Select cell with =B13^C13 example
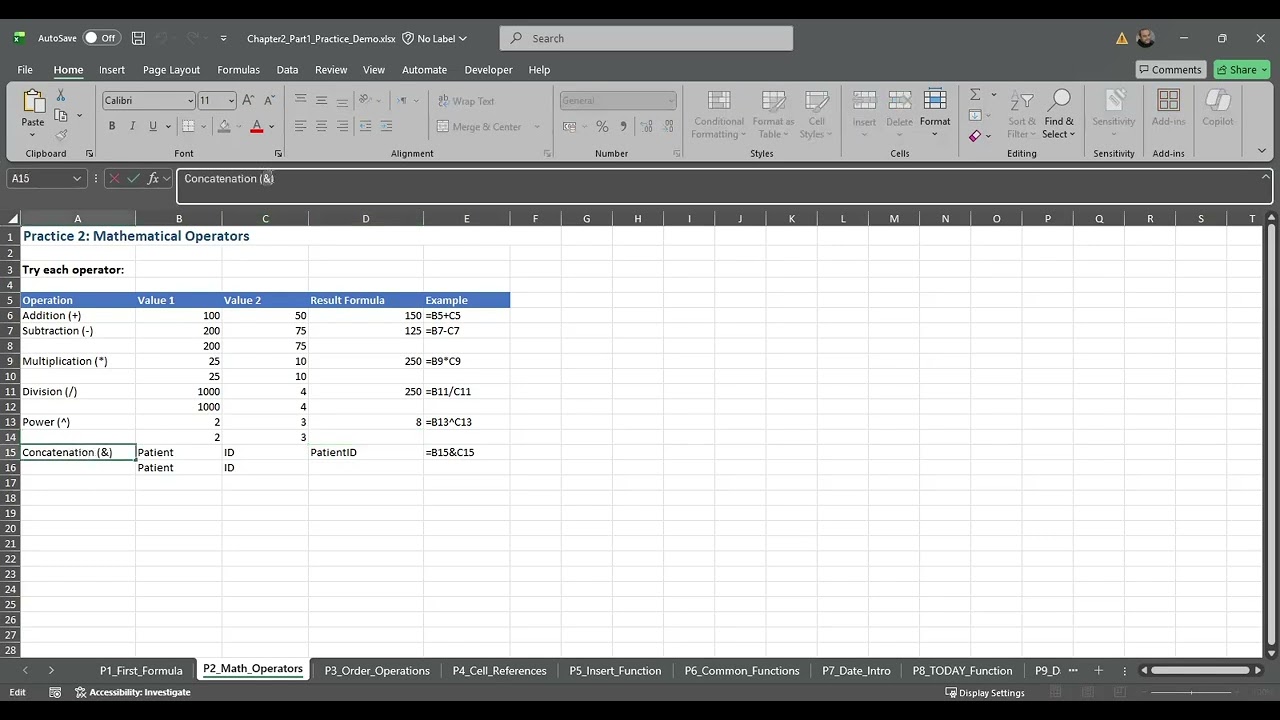 tap(466, 422)
